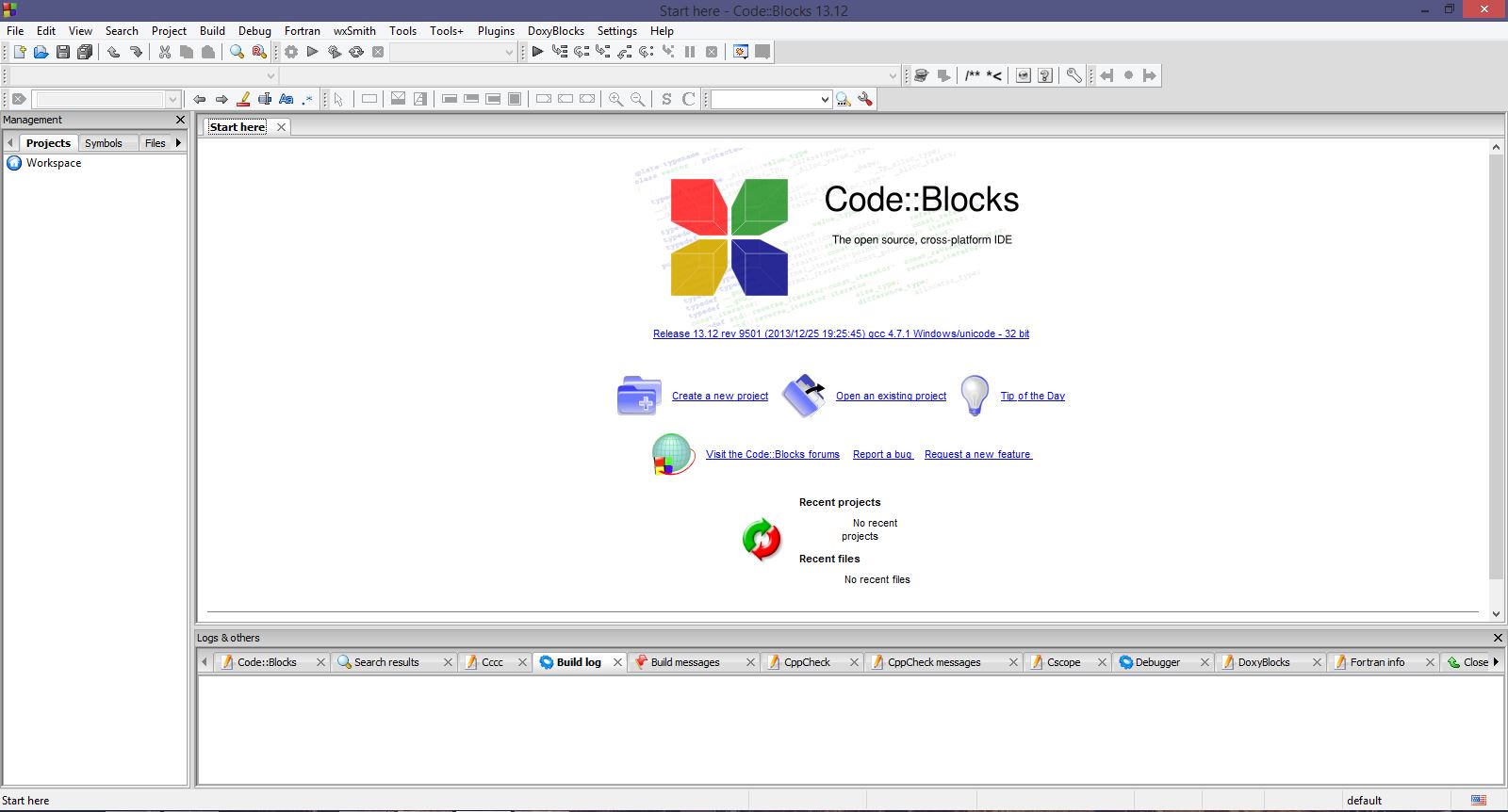Open the Fortran menu
The width and height of the screenshot is (1508, 812).
pos(303,30)
